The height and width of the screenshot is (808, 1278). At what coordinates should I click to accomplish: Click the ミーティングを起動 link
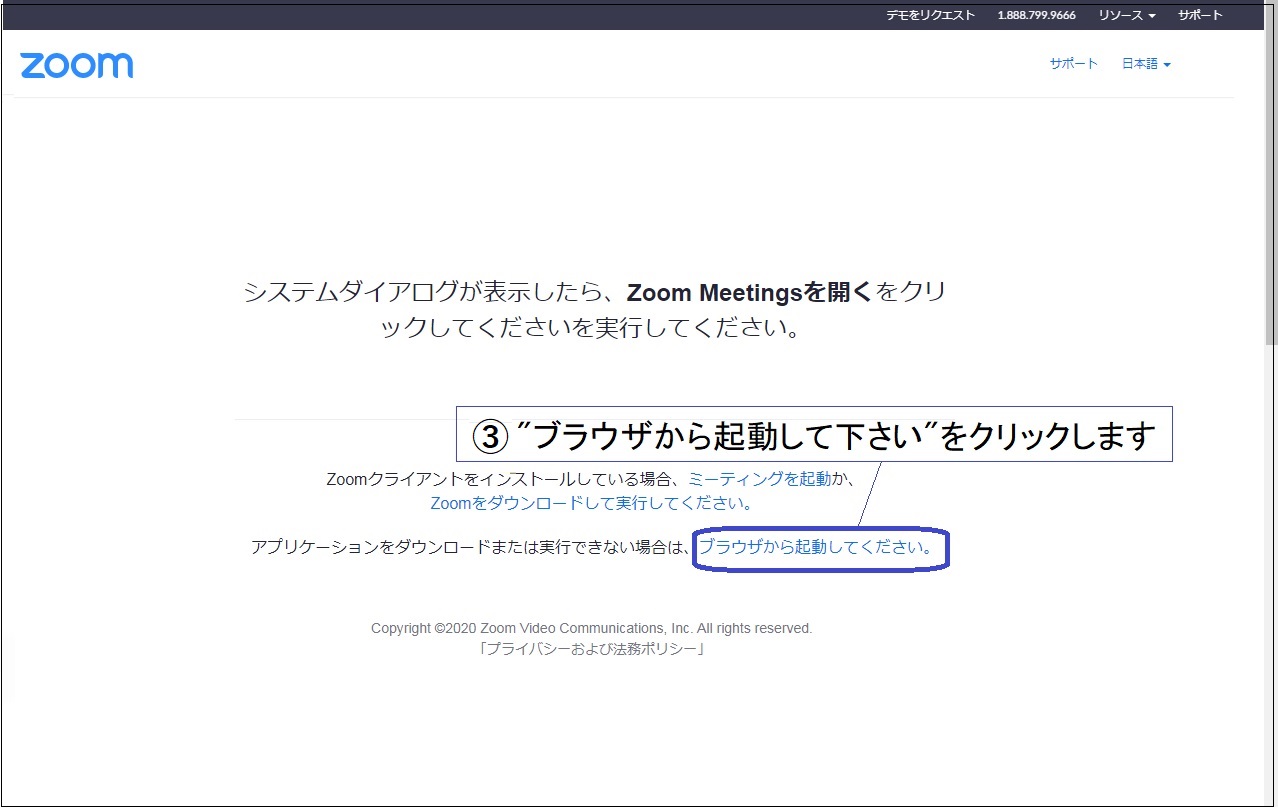tap(759, 479)
